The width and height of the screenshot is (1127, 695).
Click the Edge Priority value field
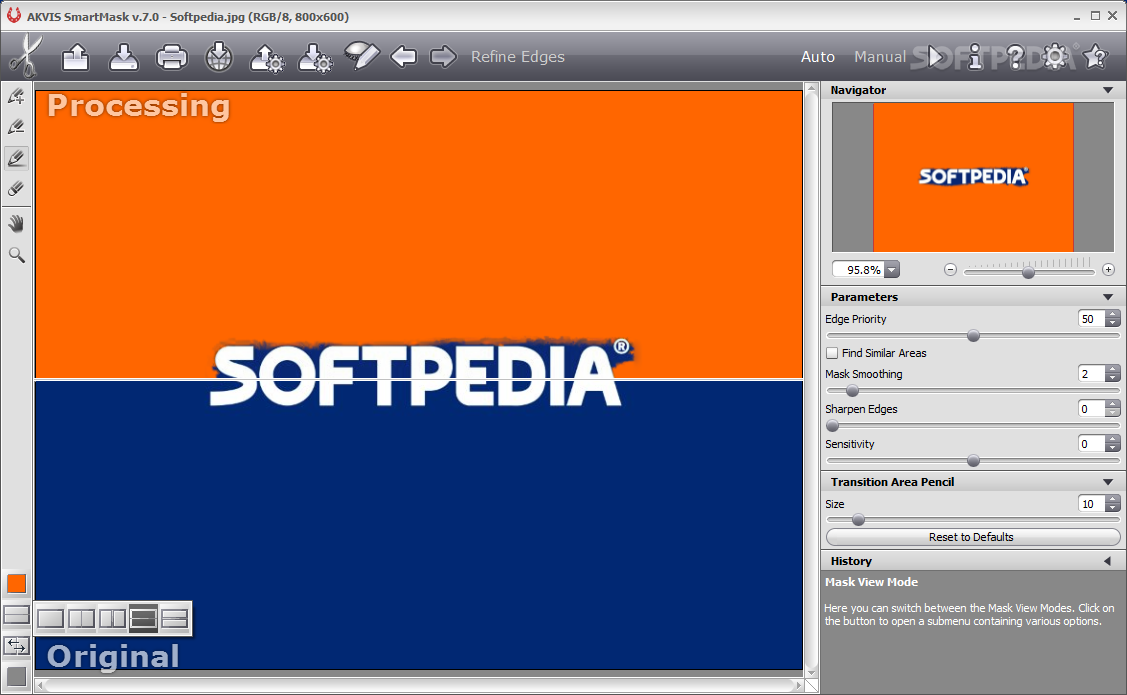[x=1090, y=319]
